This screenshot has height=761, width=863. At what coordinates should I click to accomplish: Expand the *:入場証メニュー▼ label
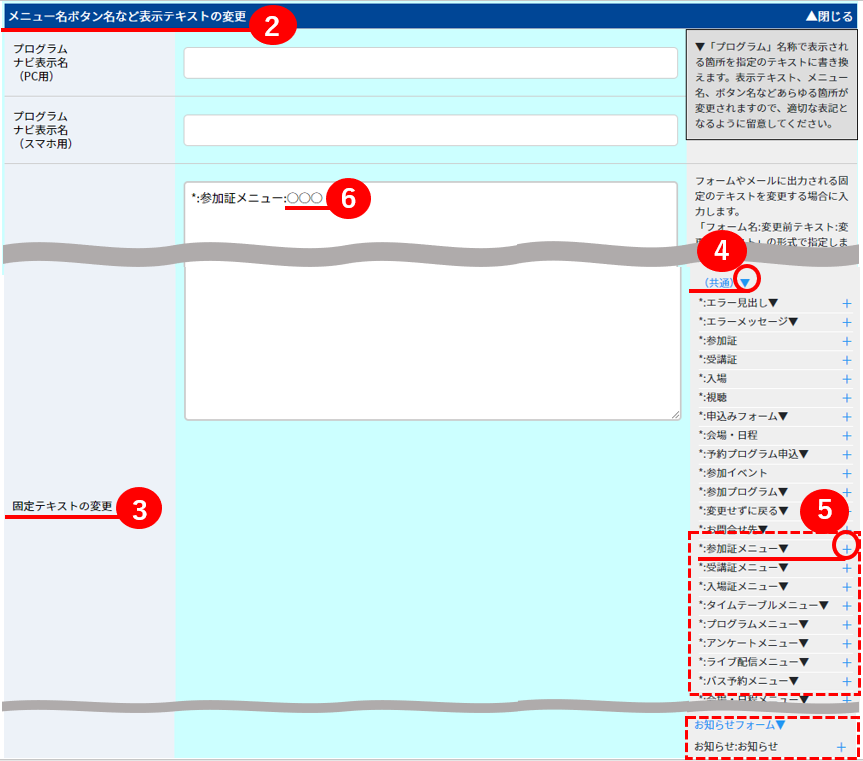click(743, 586)
